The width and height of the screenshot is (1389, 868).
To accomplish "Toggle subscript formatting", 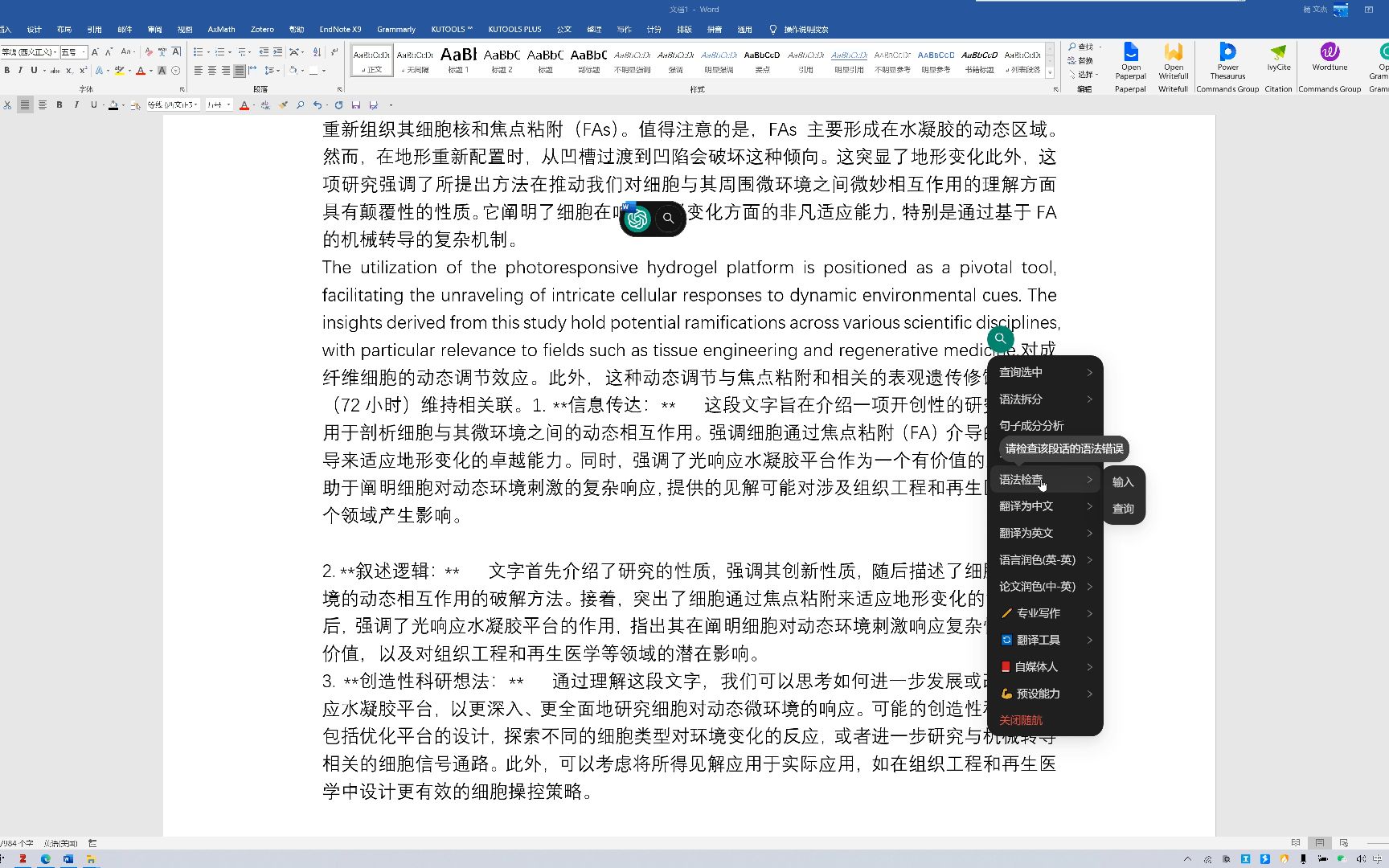I will coord(69,71).
